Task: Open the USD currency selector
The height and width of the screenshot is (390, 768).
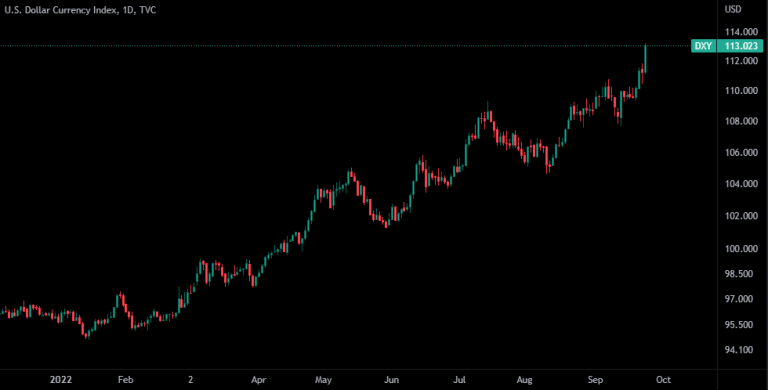Action: [x=733, y=9]
